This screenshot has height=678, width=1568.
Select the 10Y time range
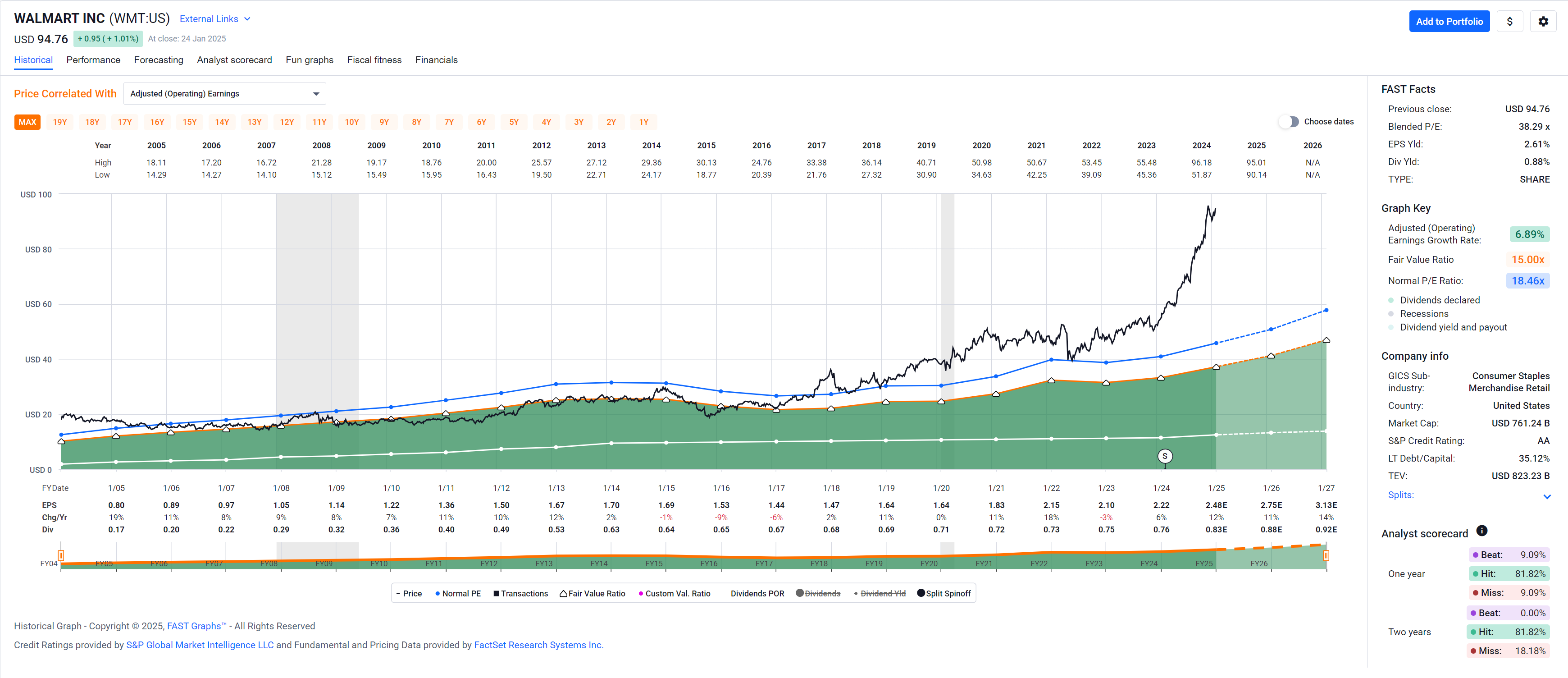pos(352,122)
